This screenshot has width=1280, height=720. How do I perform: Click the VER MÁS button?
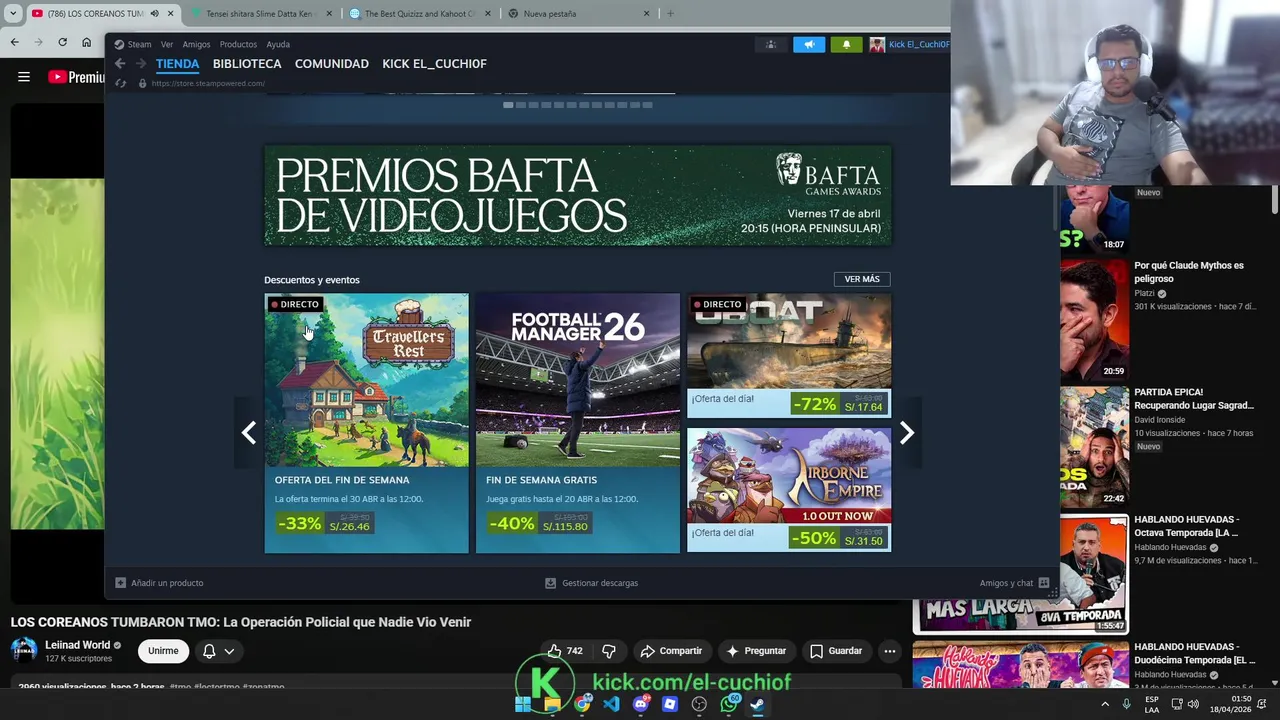coord(862,279)
